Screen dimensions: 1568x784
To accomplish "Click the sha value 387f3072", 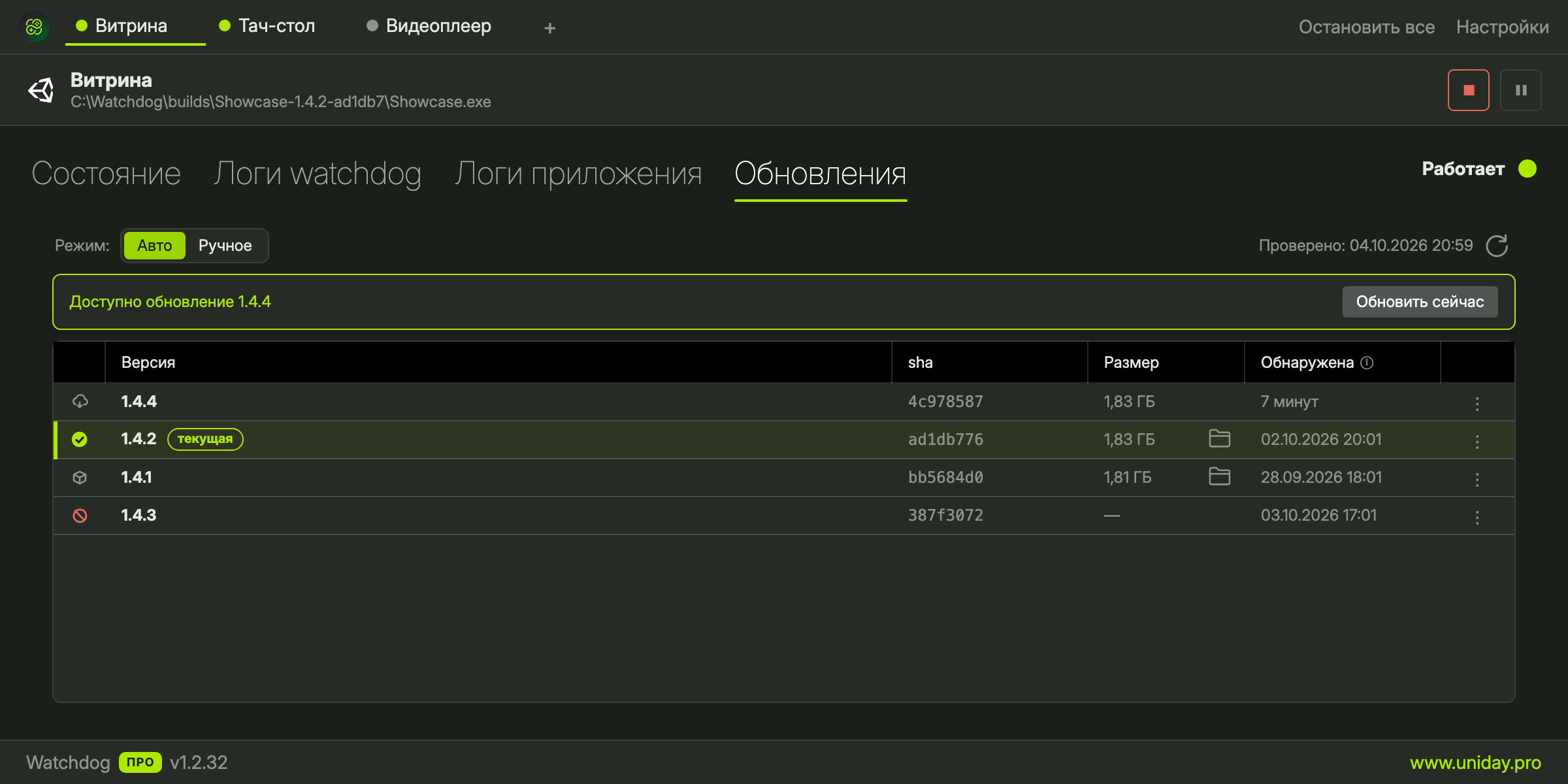I will tap(945, 515).
